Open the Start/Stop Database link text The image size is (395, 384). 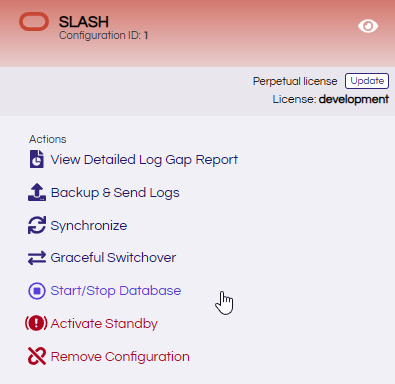coord(116,291)
